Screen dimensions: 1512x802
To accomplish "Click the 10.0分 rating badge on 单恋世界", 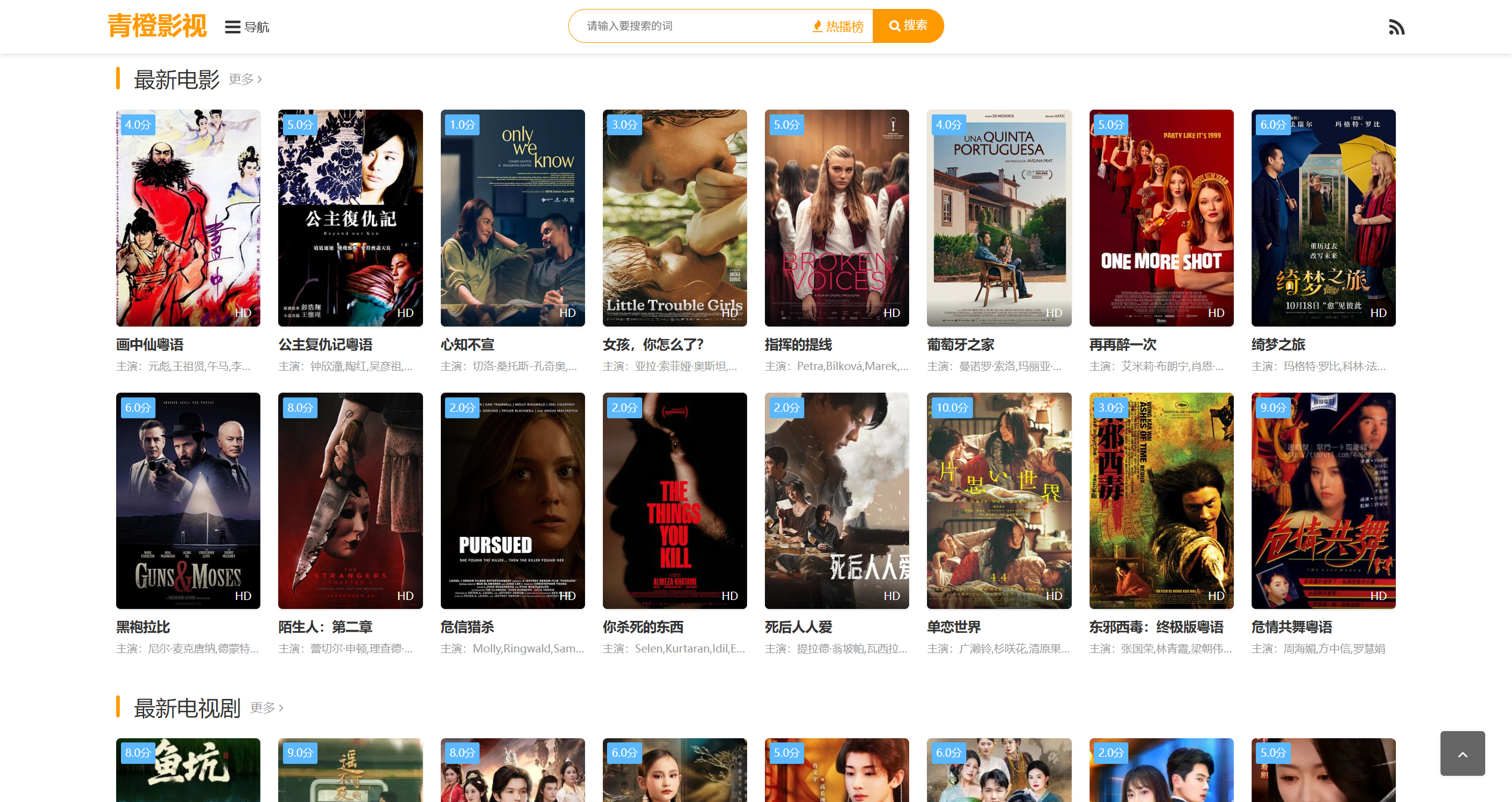I will (951, 408).
